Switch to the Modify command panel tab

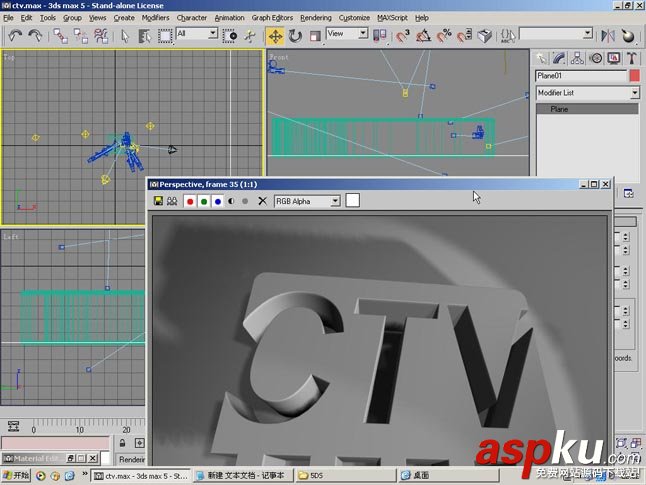coord(559,58)
